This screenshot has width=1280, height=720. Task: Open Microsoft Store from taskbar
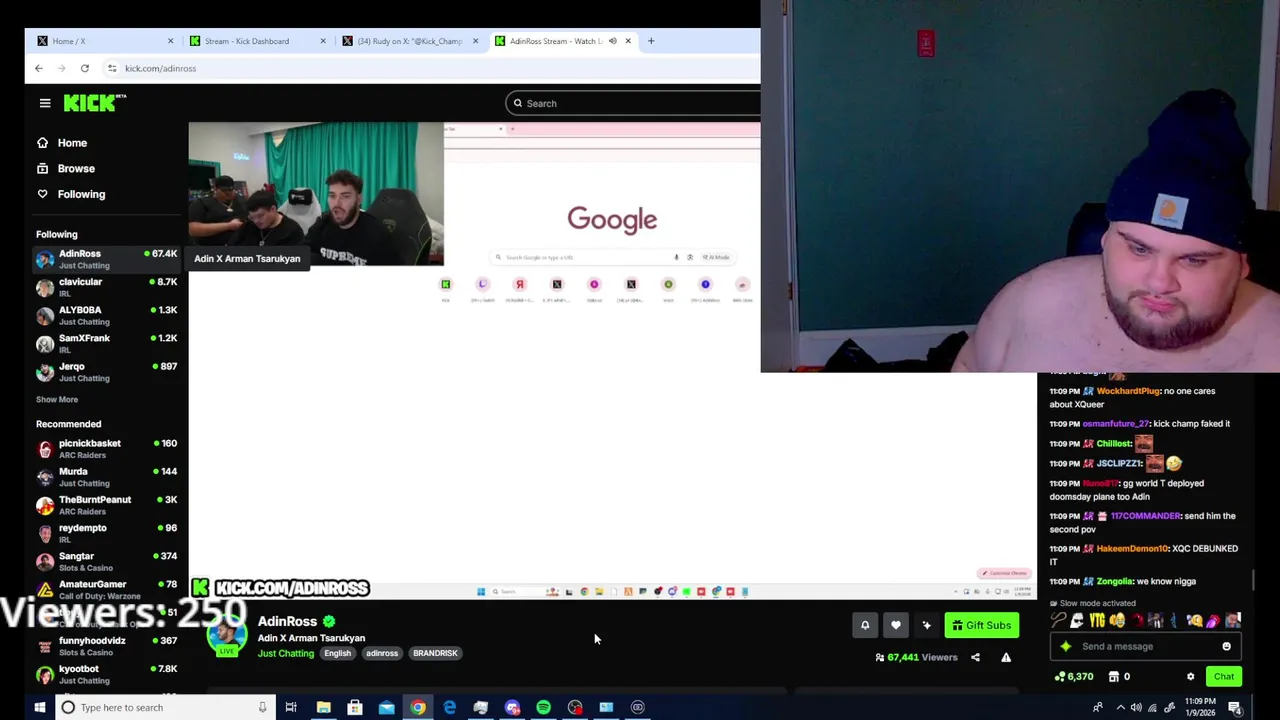355,707
